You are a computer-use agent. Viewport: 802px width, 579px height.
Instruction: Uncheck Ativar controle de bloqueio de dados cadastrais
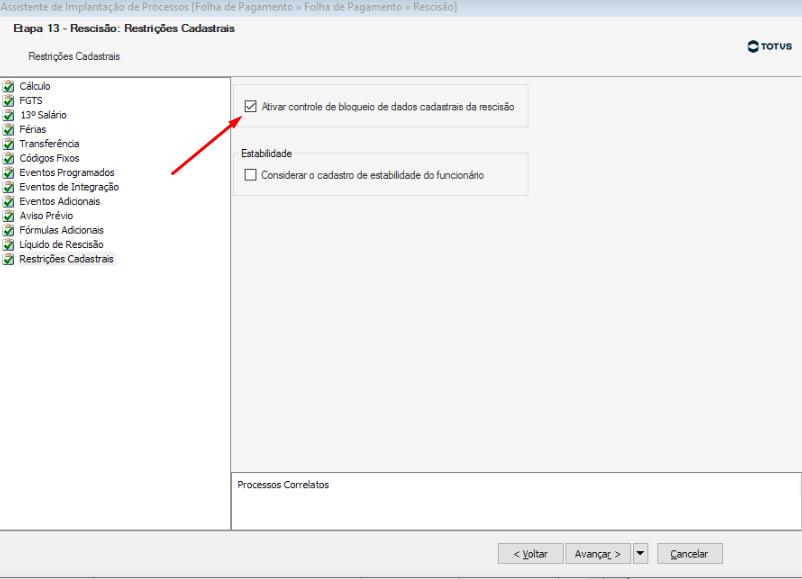click(x=250, y=106)
